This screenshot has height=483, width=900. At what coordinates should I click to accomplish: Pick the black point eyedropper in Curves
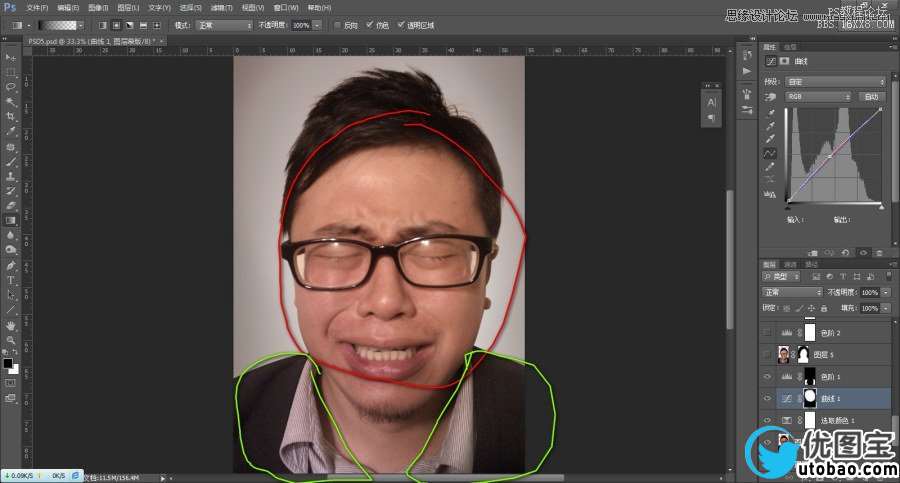click(770, 112)
